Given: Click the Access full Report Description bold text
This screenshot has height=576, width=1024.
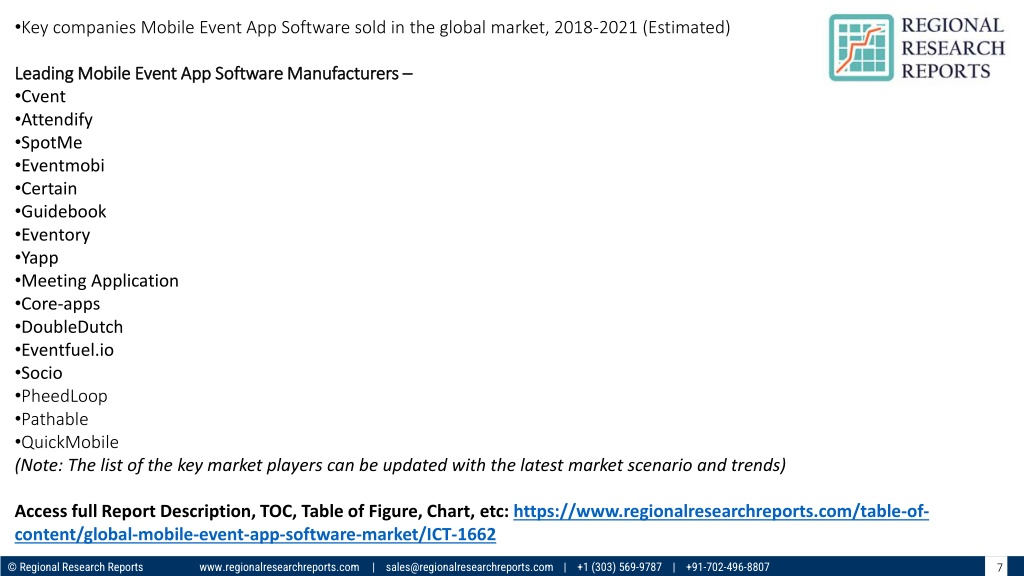Looking at the screenshot, I should (261, 511).
